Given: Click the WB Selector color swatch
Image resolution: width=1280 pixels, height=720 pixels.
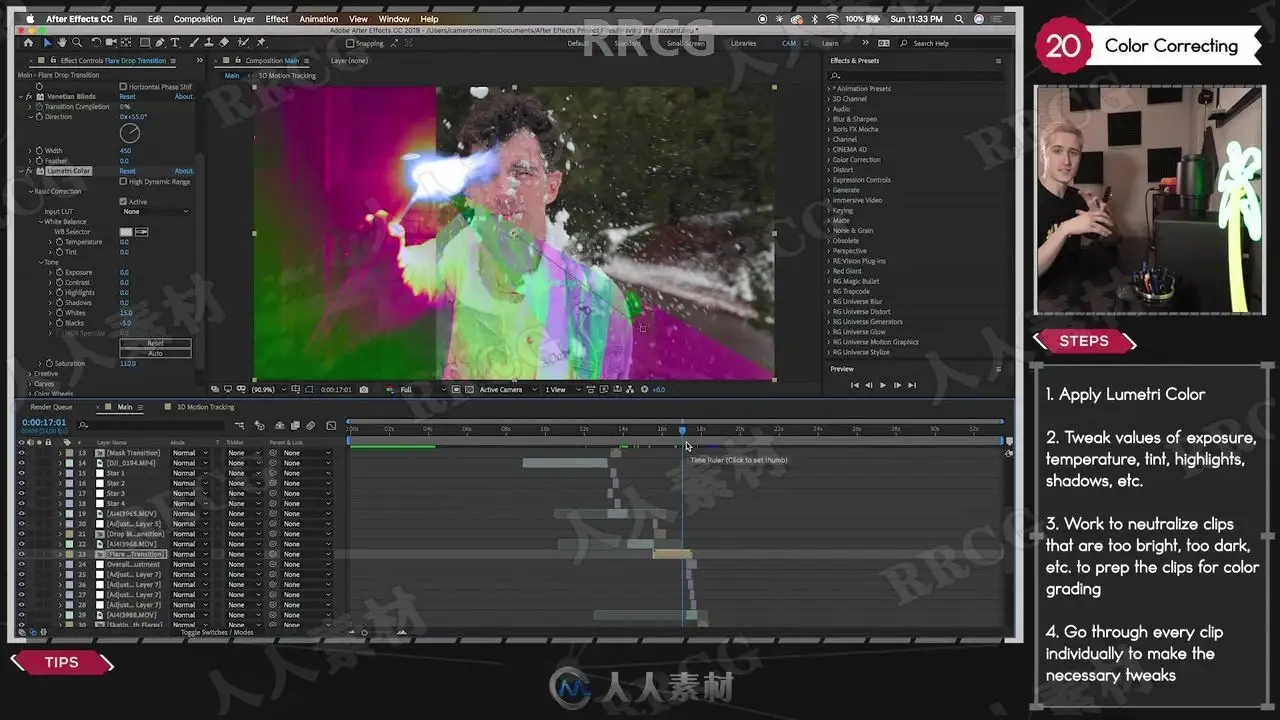Looking at the screenshot, I should (126, 232).
